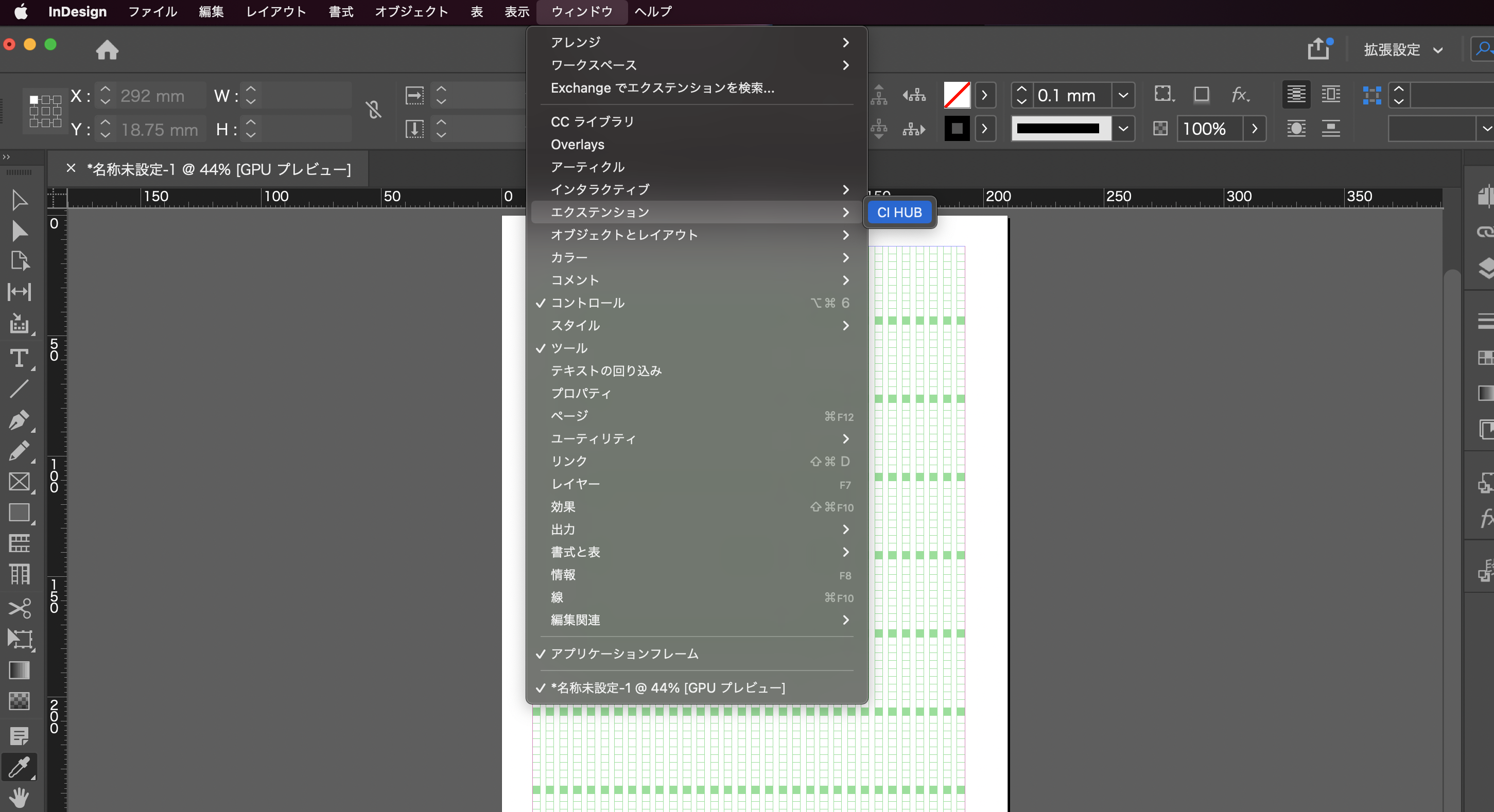The width and height of the screenshot is (1494, 812).
Task: Open ヘルプ menu
Action: coord(653,12)
